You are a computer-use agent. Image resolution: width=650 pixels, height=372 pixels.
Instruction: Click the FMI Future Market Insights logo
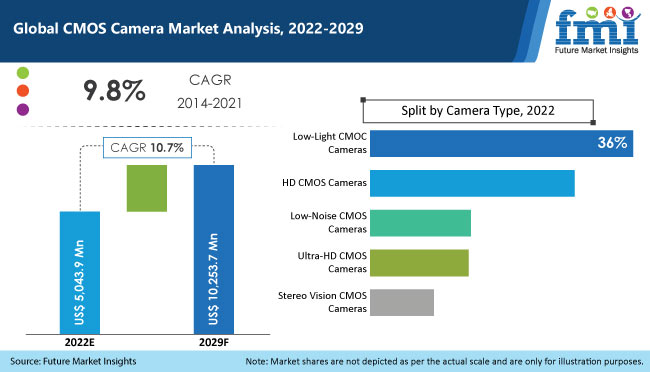coord(597,30)
